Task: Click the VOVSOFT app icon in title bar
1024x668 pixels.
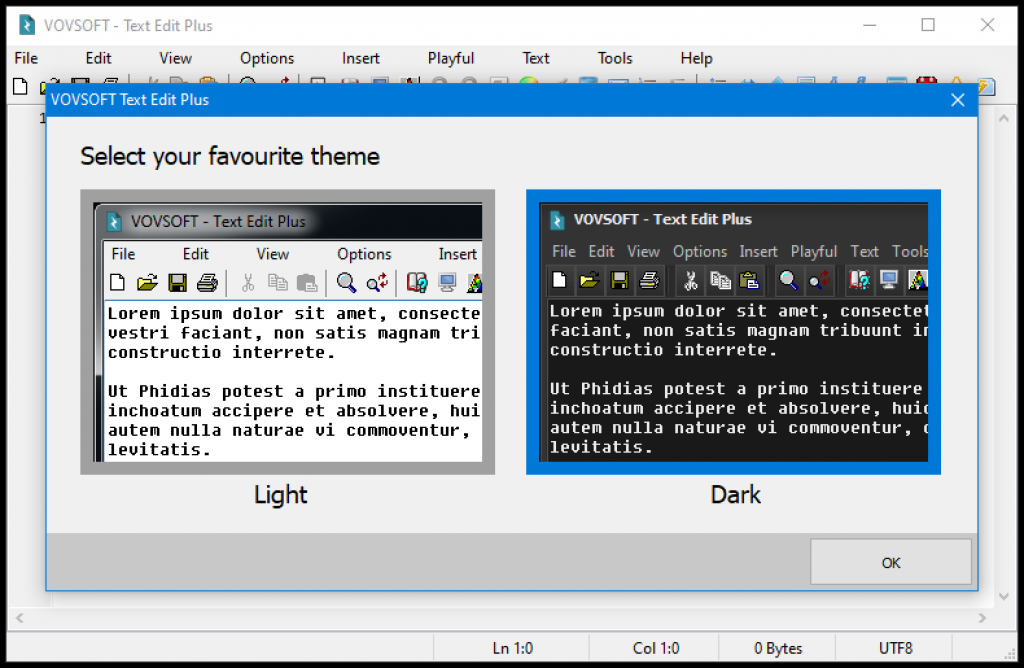Action: coord(27,25)
